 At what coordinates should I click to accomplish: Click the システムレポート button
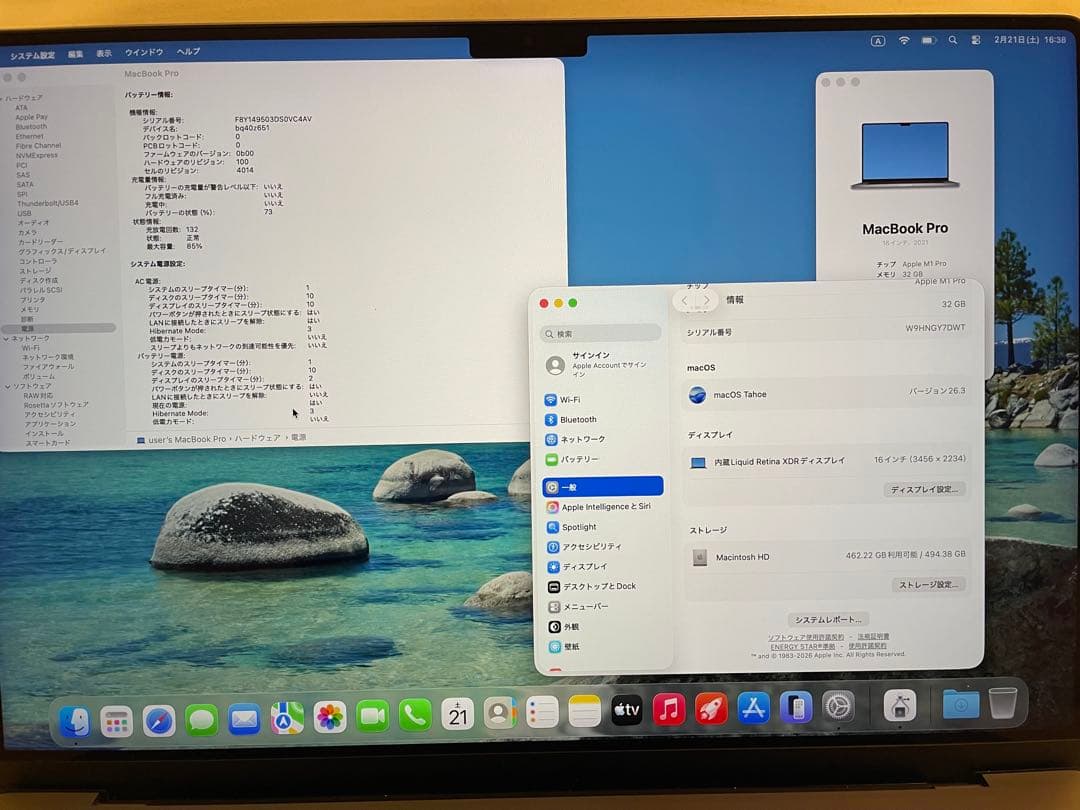pos(828,620)
